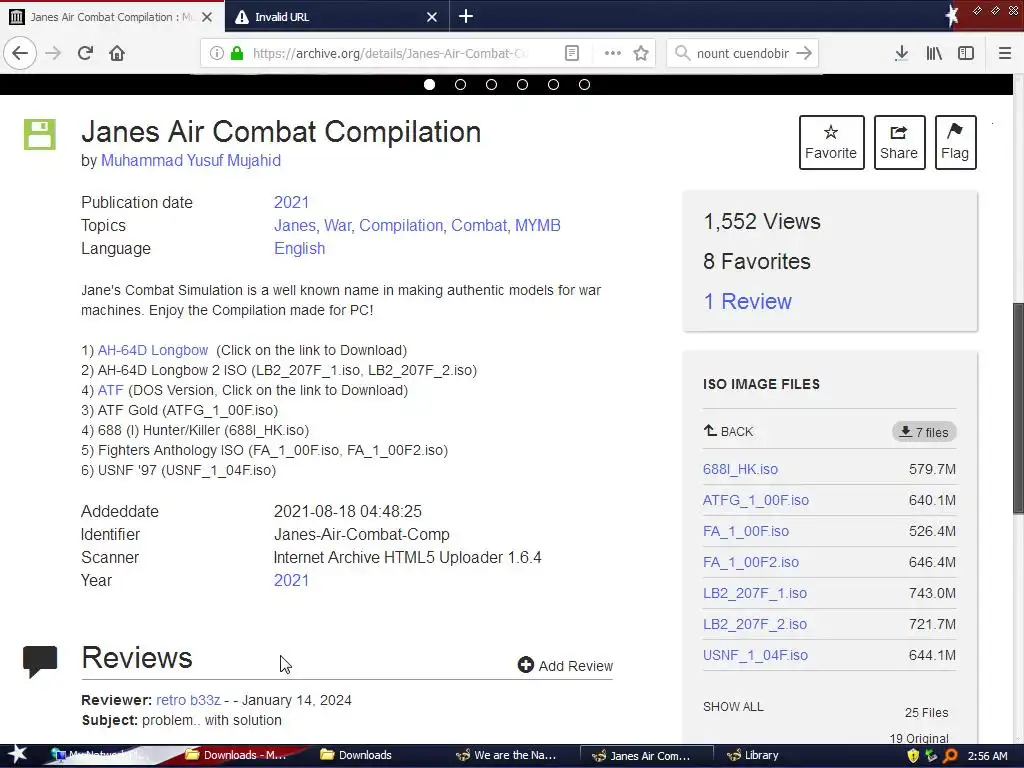Bookmark this page with star icon
The image size is (1024, 768).
coord(641,53)
